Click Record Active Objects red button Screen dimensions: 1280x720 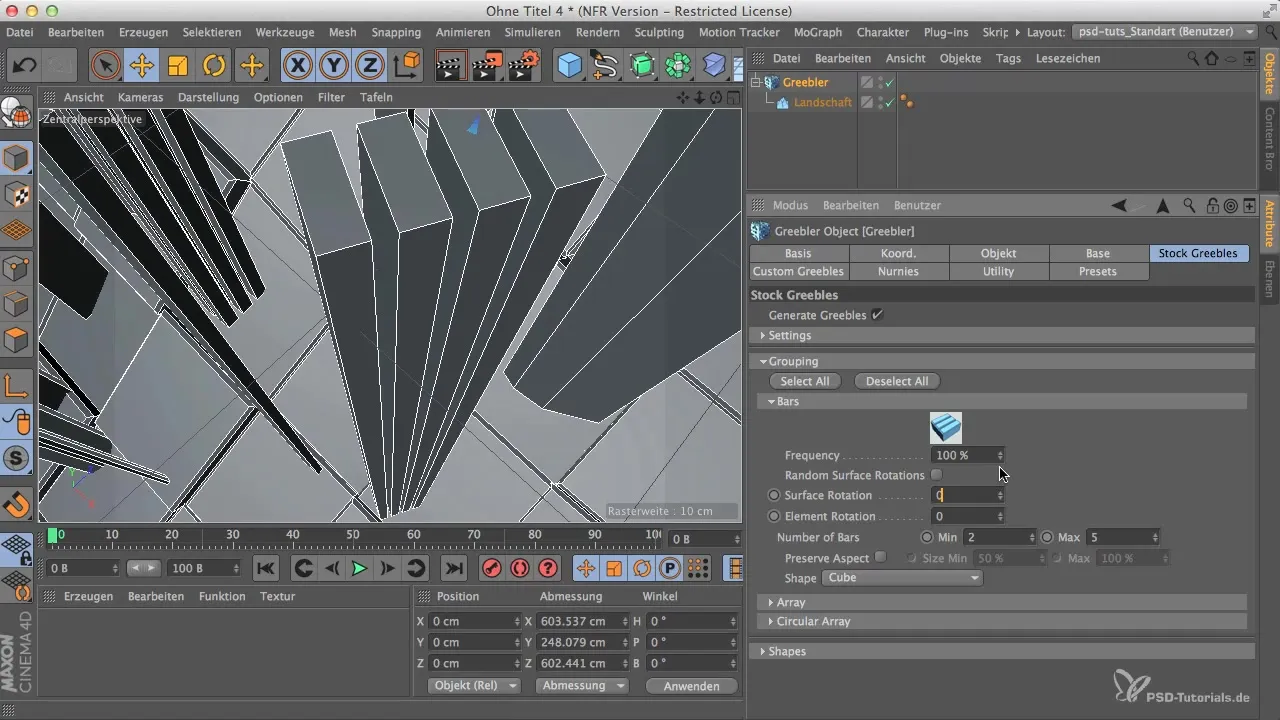(x=491, y=568)
